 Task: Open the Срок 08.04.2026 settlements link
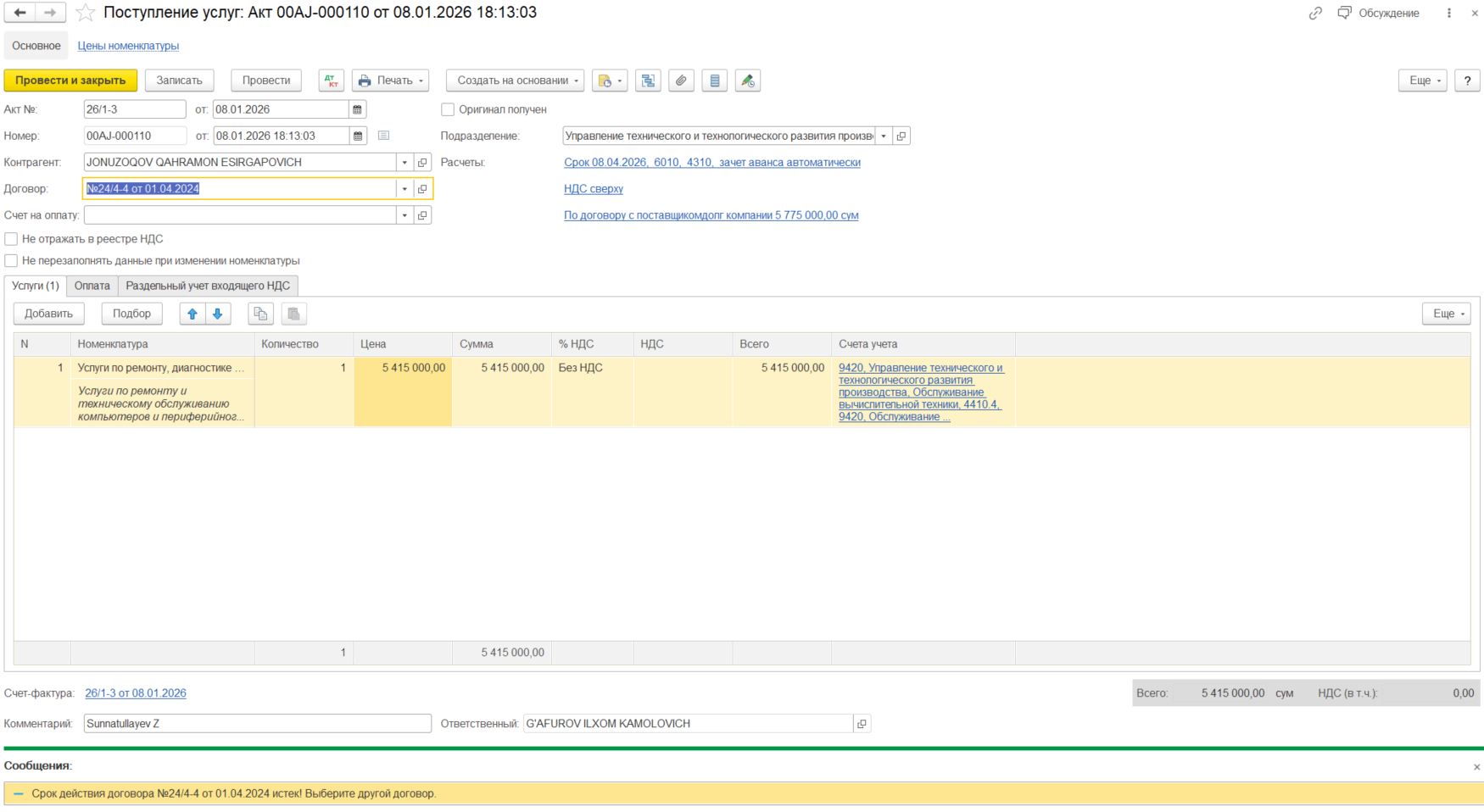click(x=712, y=162)
